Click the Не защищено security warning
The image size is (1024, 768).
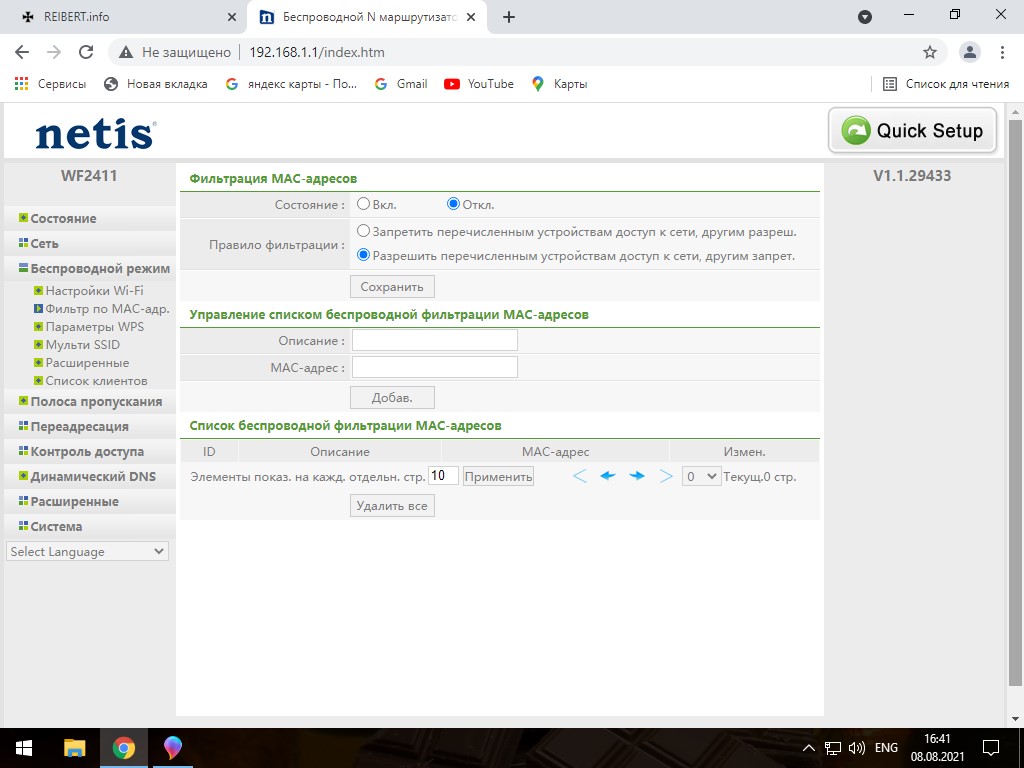[175, 52]
